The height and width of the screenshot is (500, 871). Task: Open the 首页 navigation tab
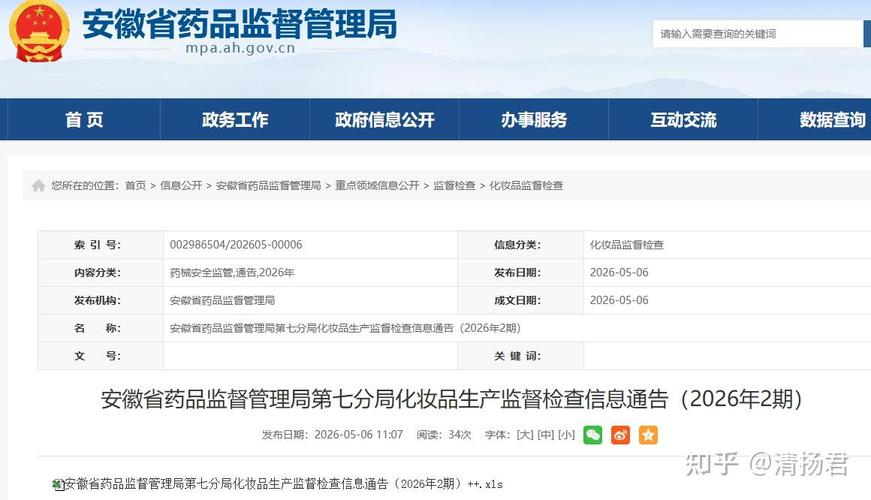click(84, 119)
